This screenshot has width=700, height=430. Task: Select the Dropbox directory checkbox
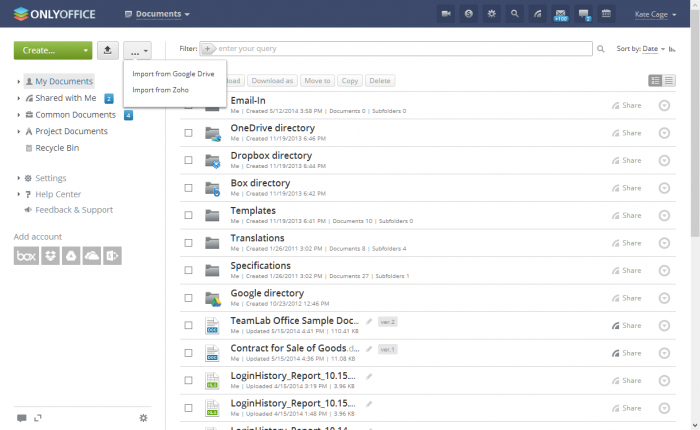pos(188,160)
